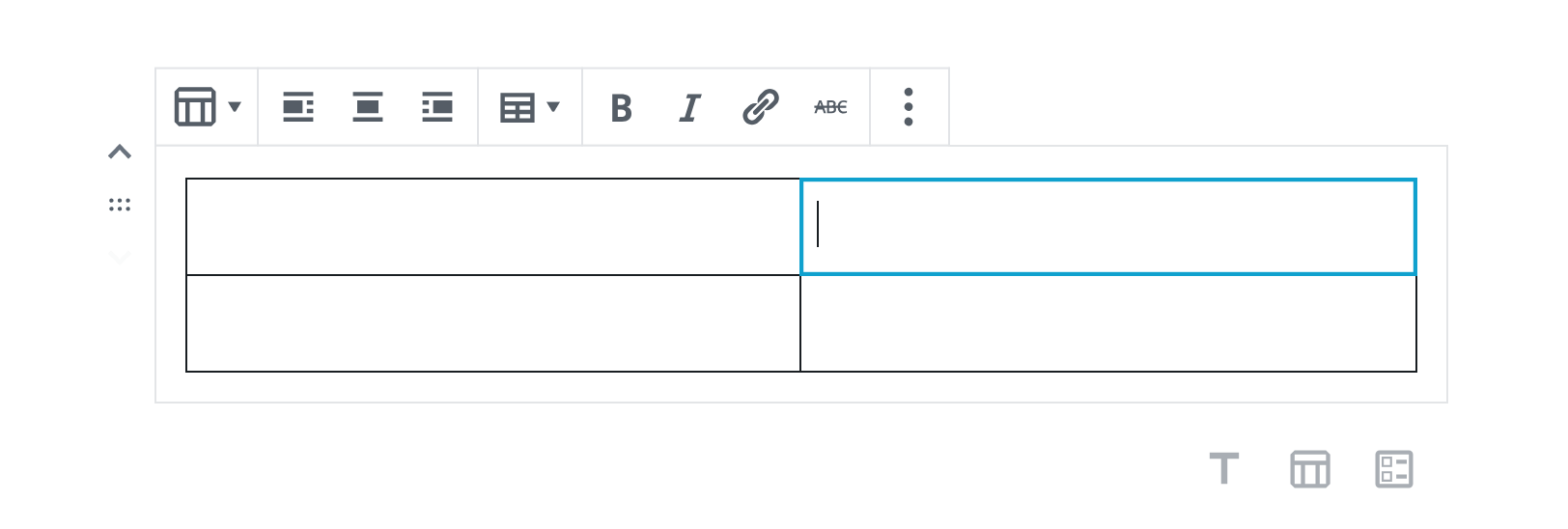Toggle strikethrough ABC formatting
The image size is (1568, 529).
(x=830, y=107)
